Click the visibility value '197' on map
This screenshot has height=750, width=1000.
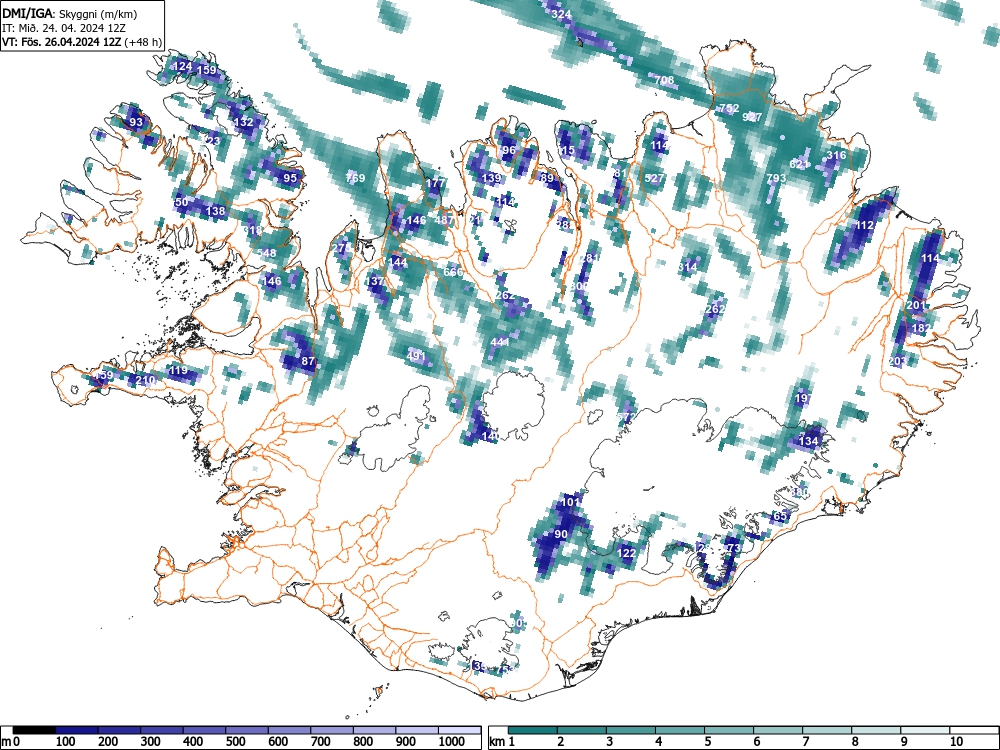(804, 398)
